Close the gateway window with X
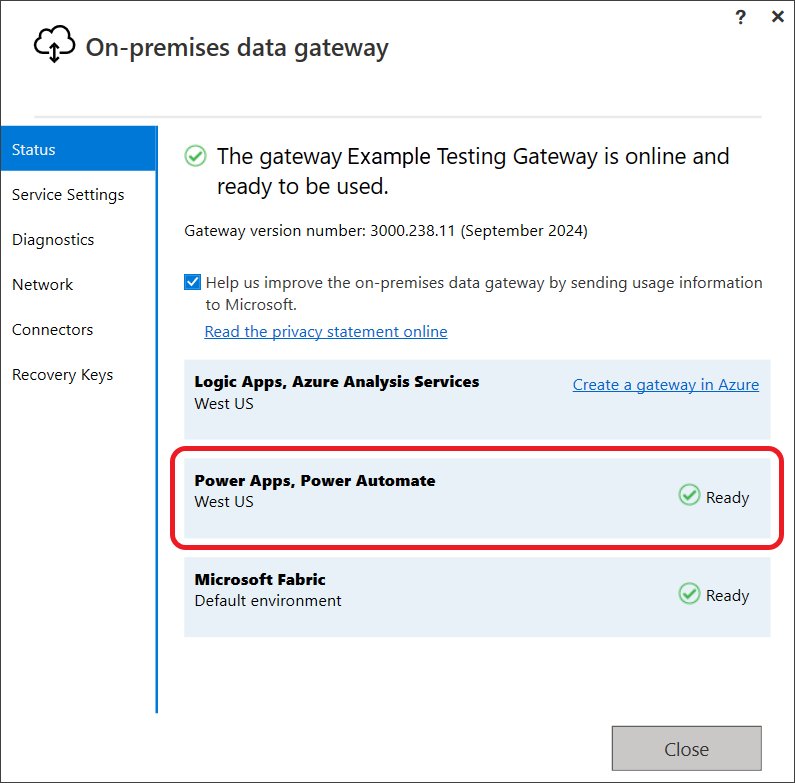This screenshot has height=783, width=795. pos(777,17)
